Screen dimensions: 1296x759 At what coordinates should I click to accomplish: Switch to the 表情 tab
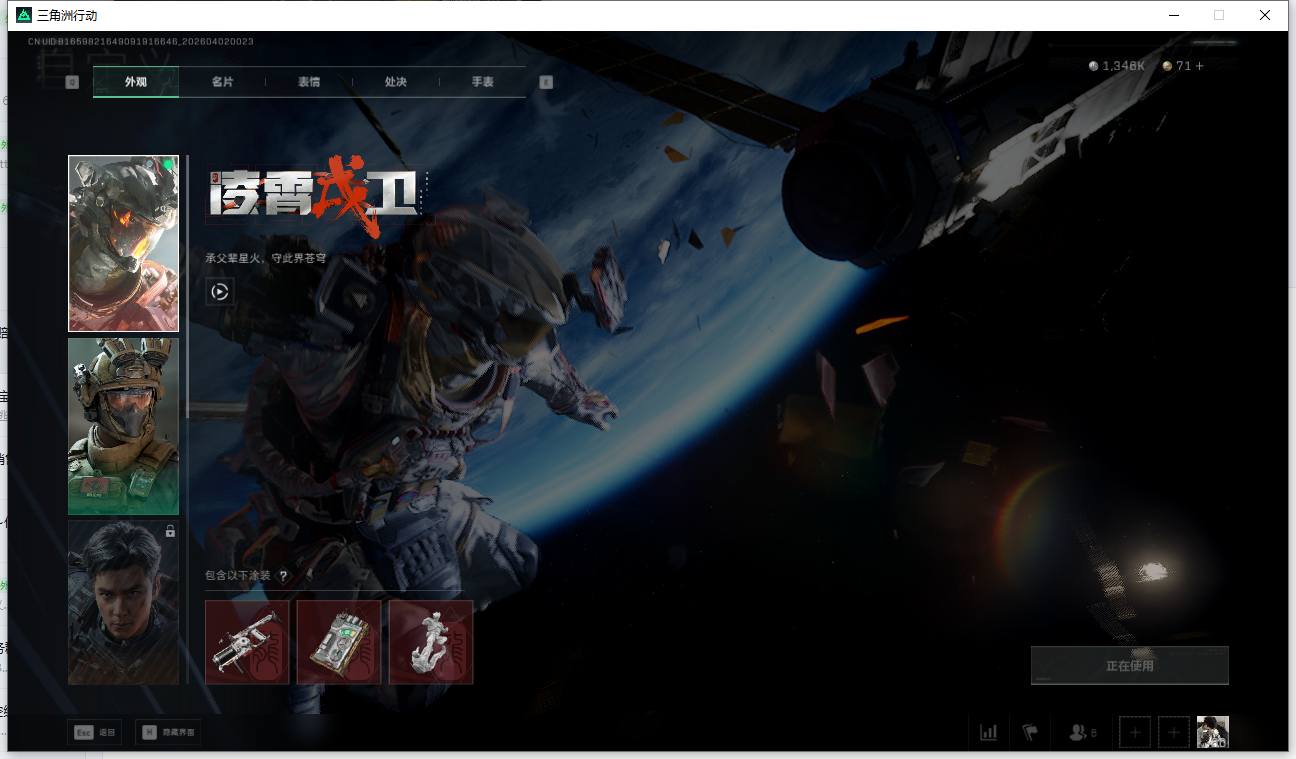tap(309, 82)
